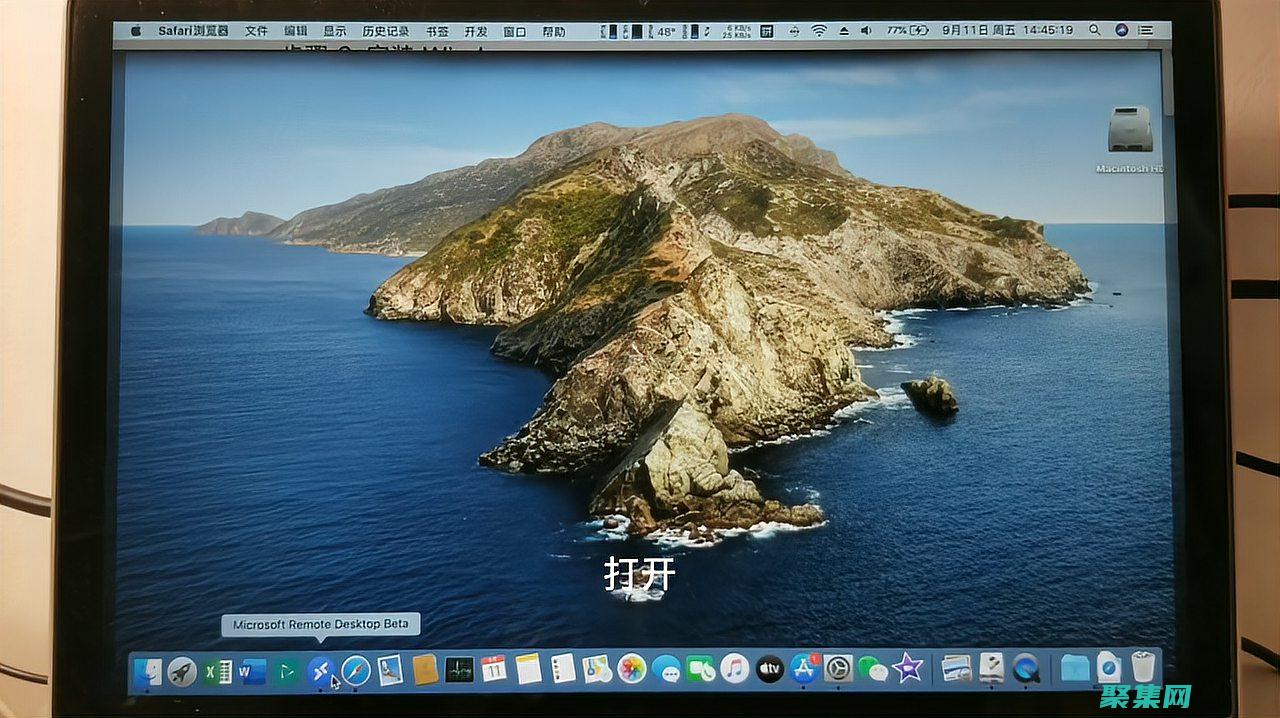Open the battery status showing 77%
Viewport: 1280px width, 718px height.
coord(905,30)
